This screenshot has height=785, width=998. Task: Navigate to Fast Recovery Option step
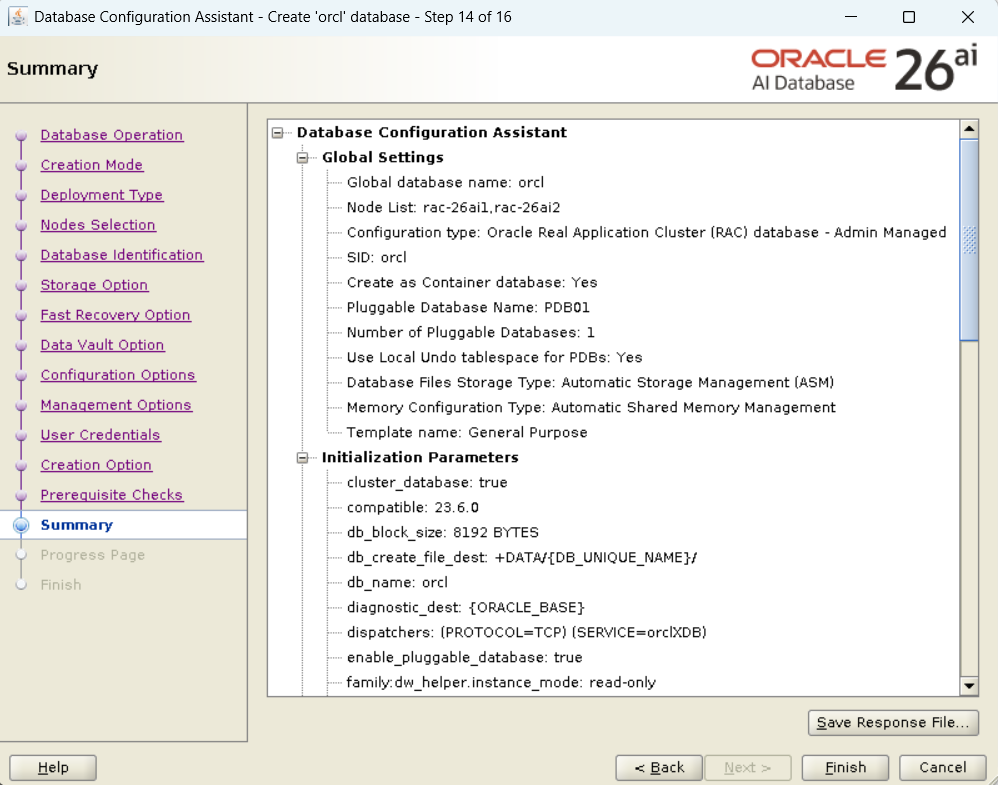coord(115,315)
